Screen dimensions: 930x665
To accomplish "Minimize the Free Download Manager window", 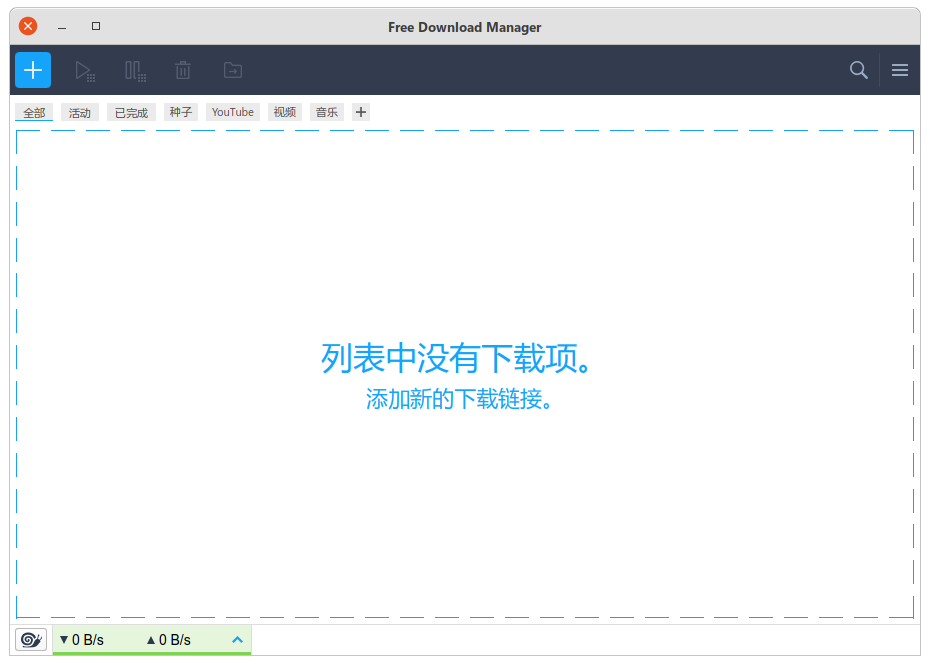I will 62,27.
